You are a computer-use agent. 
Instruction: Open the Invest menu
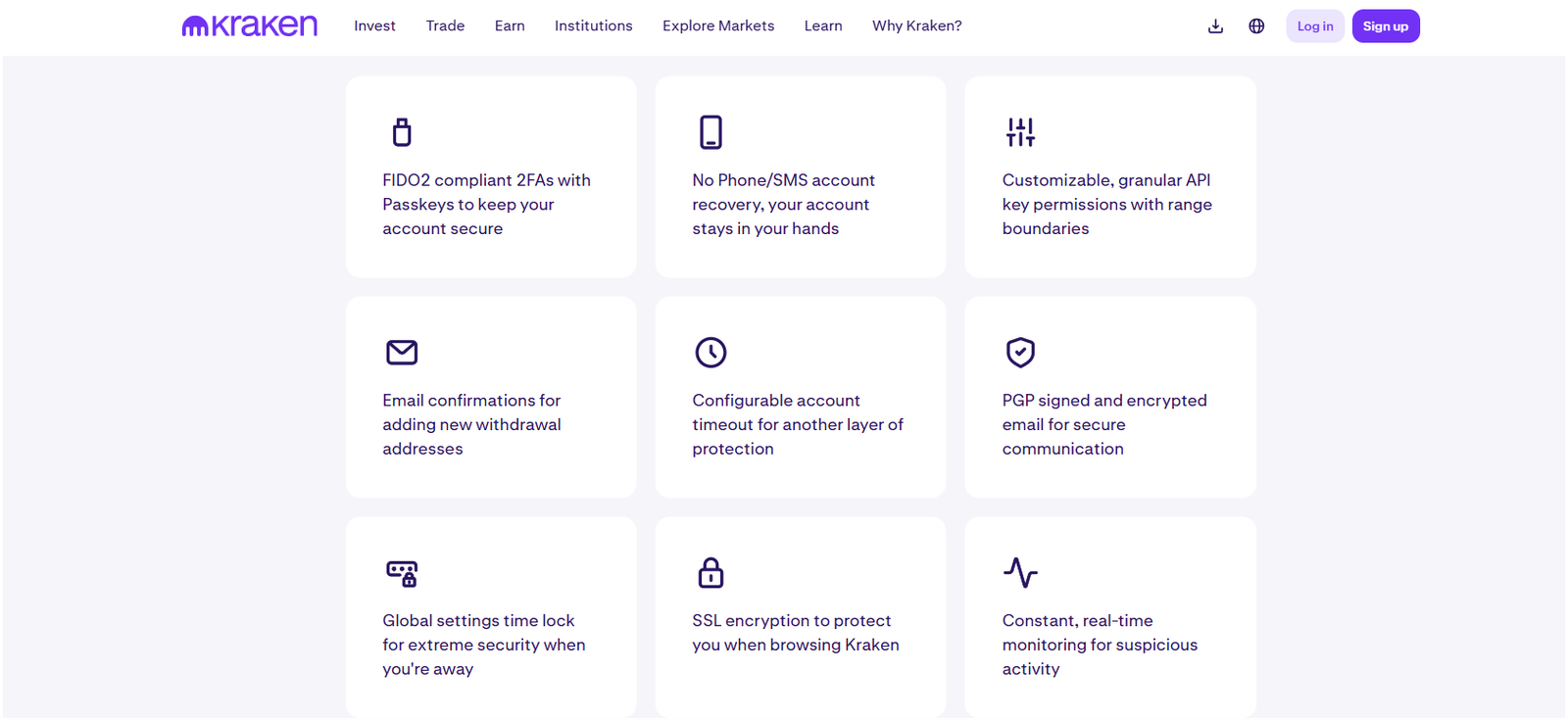click(374, 26)
